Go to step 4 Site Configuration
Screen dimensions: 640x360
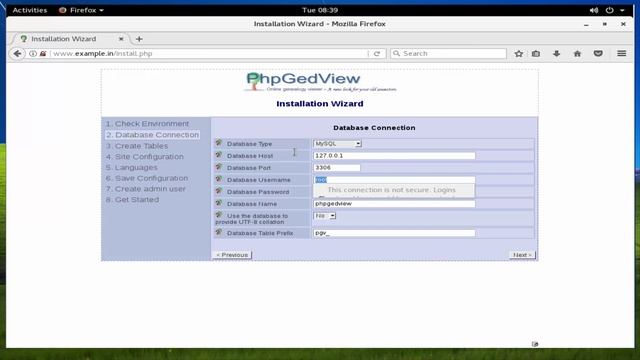pyautogui.click(x=145, y=157)
